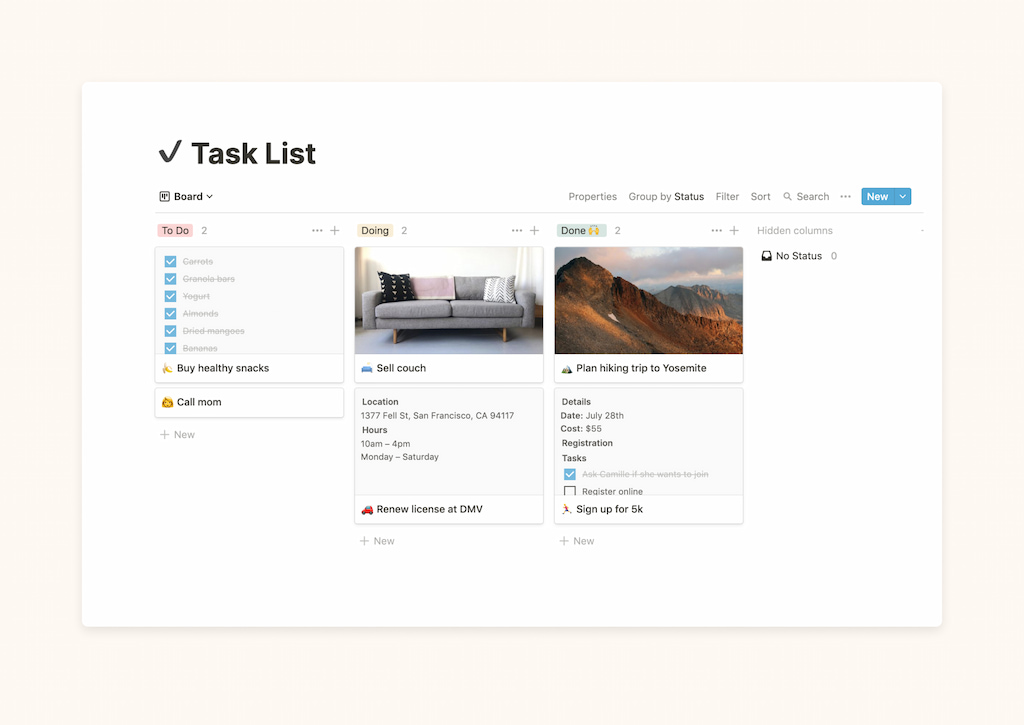The width and height of the screenshot is (1024, 725).
Task: Open Doing column options ellipsis
Action: [517, 231]
